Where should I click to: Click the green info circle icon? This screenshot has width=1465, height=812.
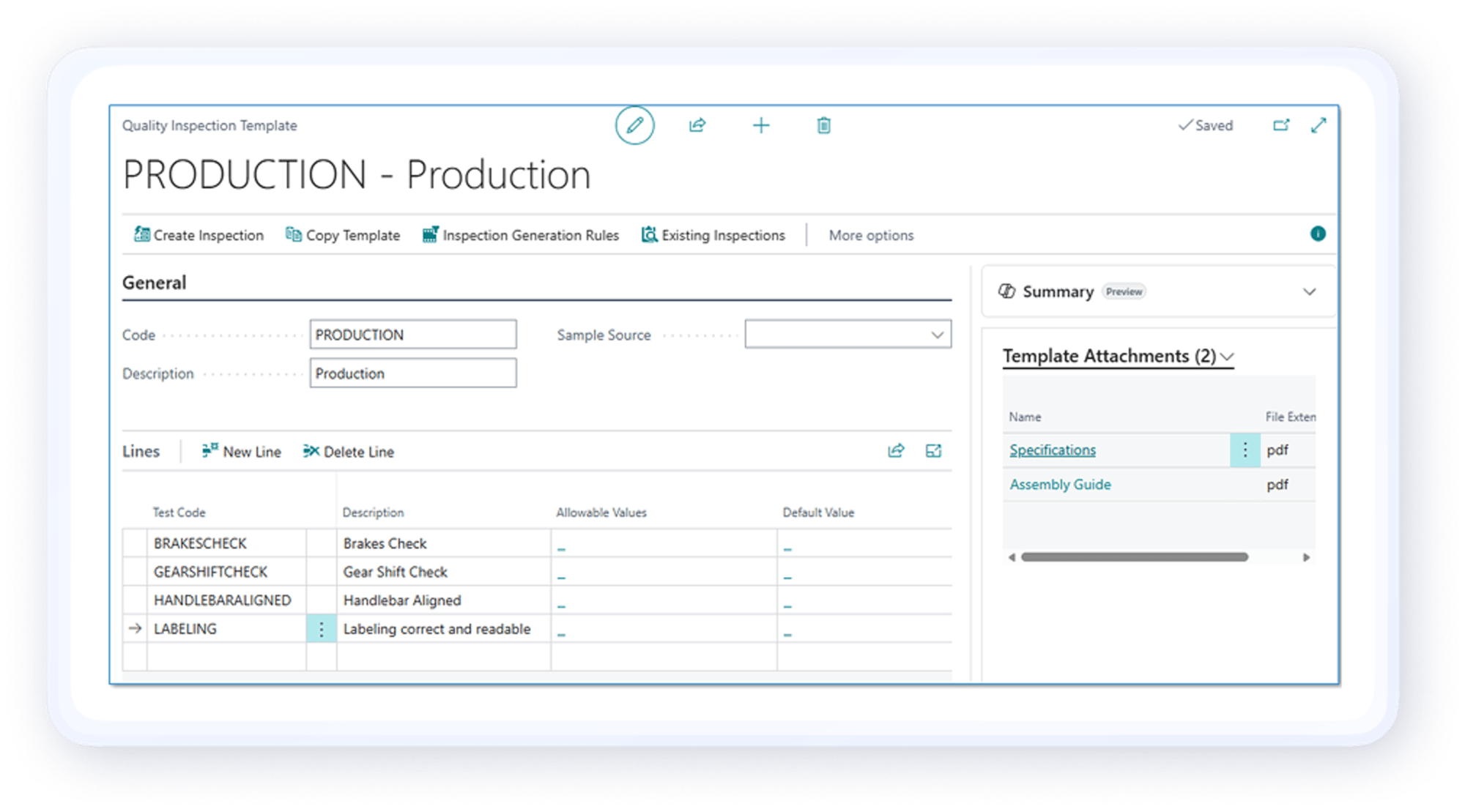click(x=1318, y=234)
